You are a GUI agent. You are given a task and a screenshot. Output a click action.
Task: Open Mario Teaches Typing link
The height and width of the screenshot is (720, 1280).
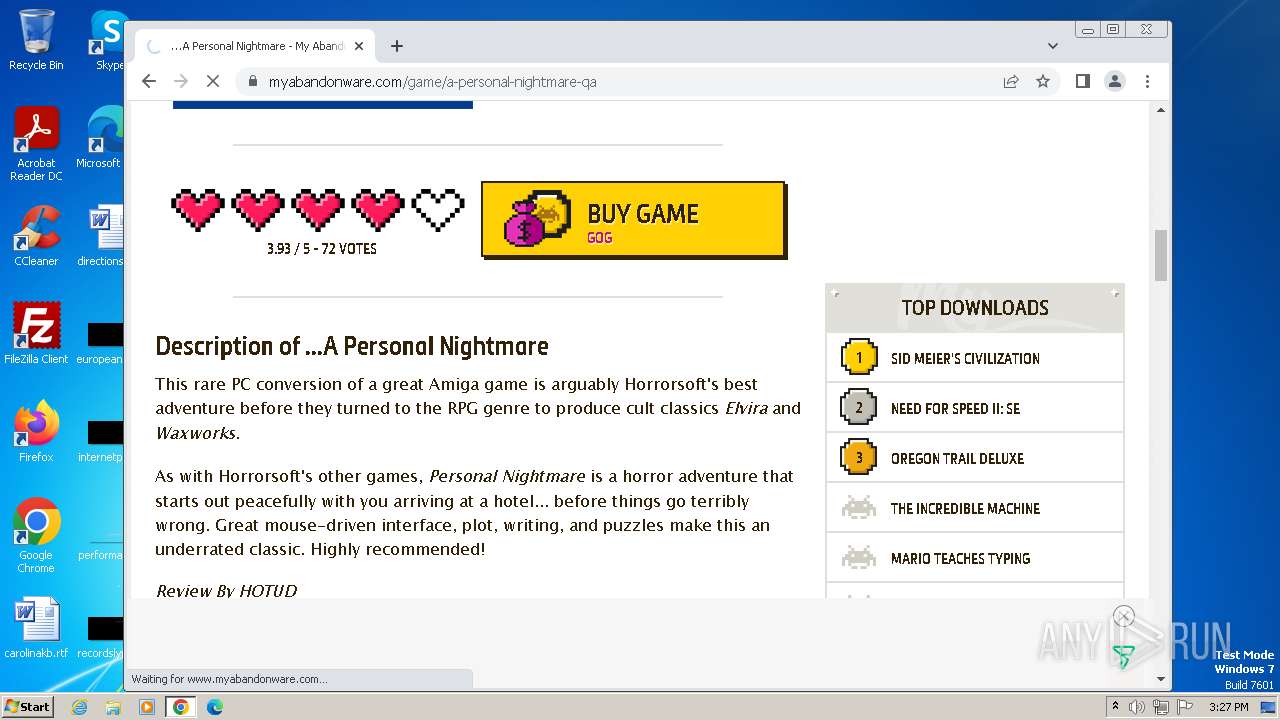point(960,558)
